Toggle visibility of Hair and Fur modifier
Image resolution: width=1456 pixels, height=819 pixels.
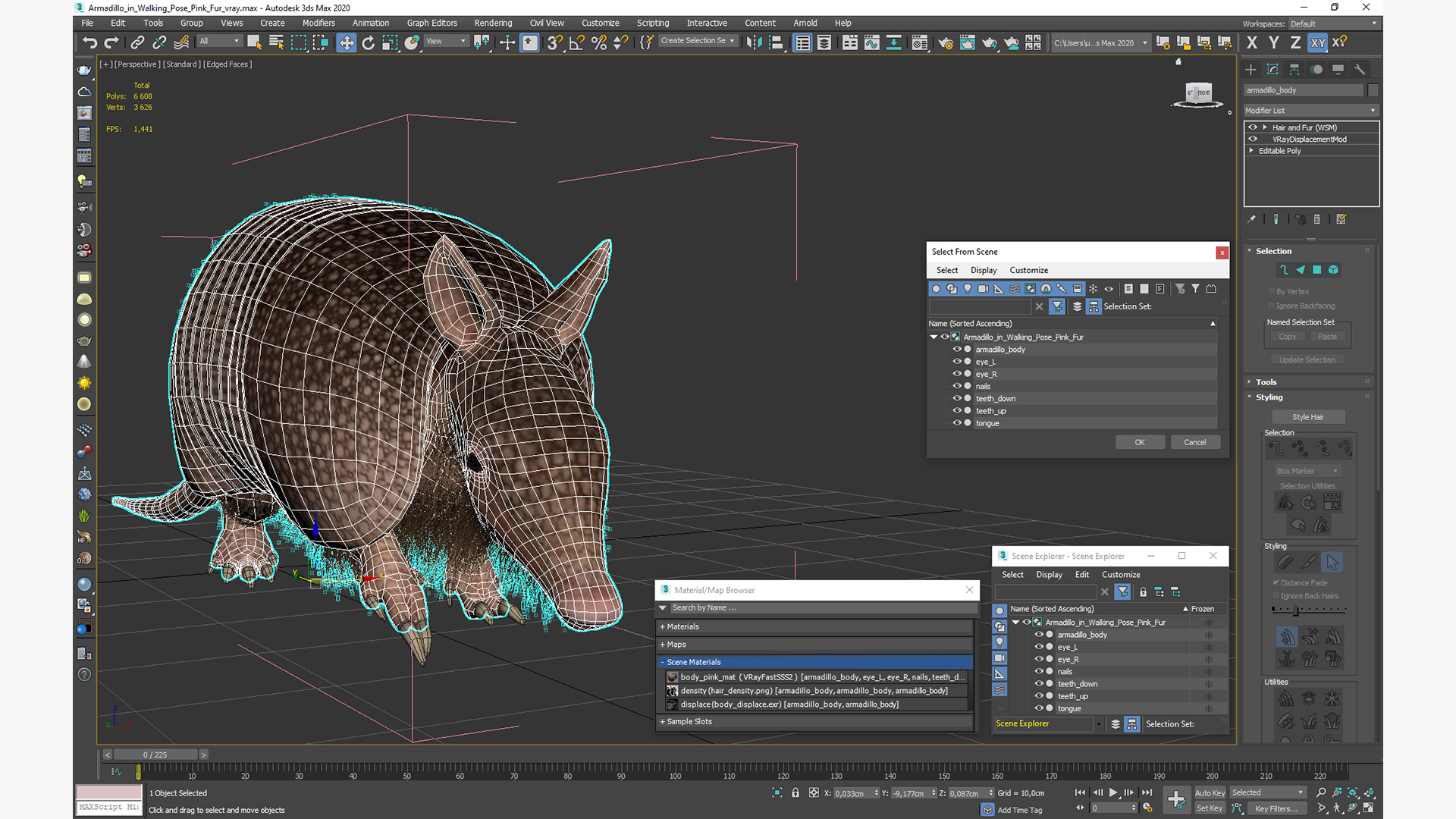tap(1253, 127)
